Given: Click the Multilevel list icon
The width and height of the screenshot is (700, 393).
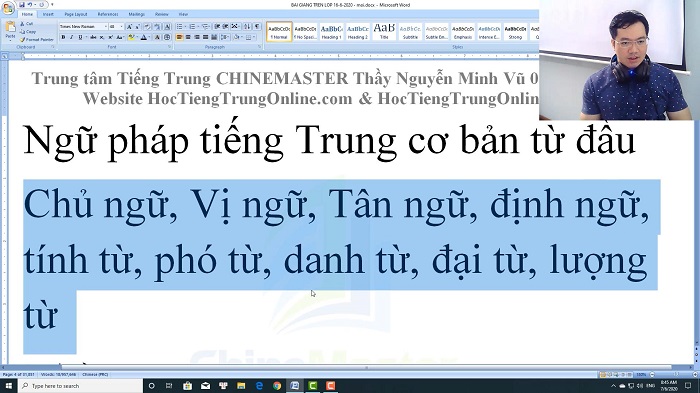Looking at the screenshot, I should point(206,26).
